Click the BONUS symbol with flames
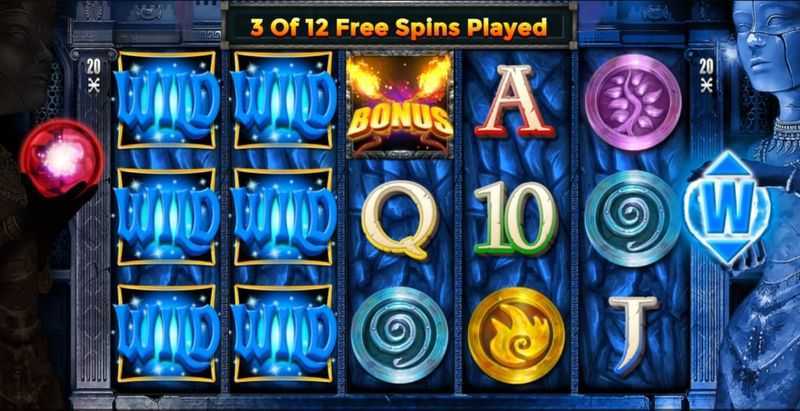800x411 pixels. (x=399, y=105)
